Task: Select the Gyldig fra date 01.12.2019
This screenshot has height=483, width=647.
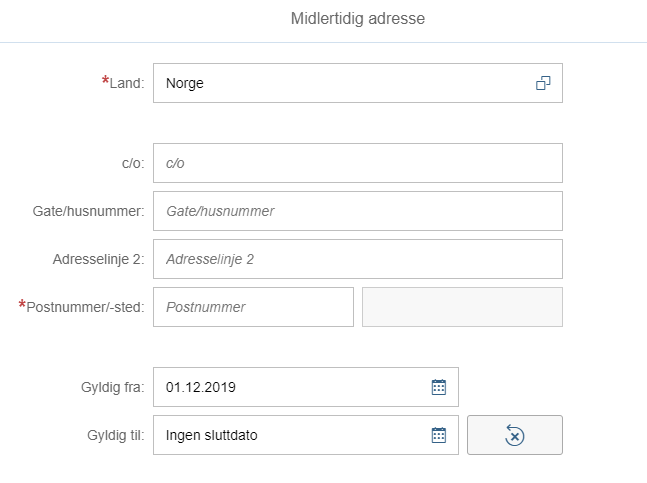Action: point(306,387)
